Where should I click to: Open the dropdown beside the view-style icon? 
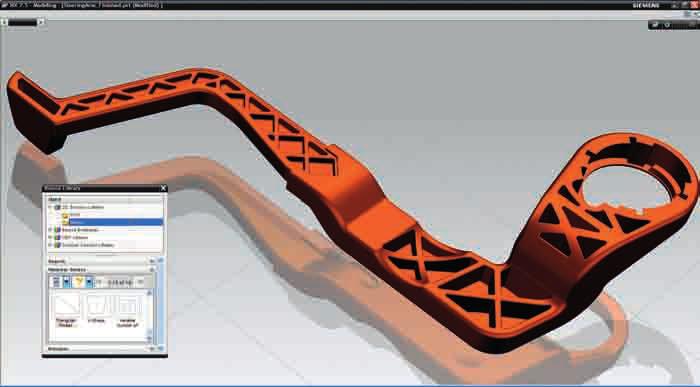tap(67, 282)
